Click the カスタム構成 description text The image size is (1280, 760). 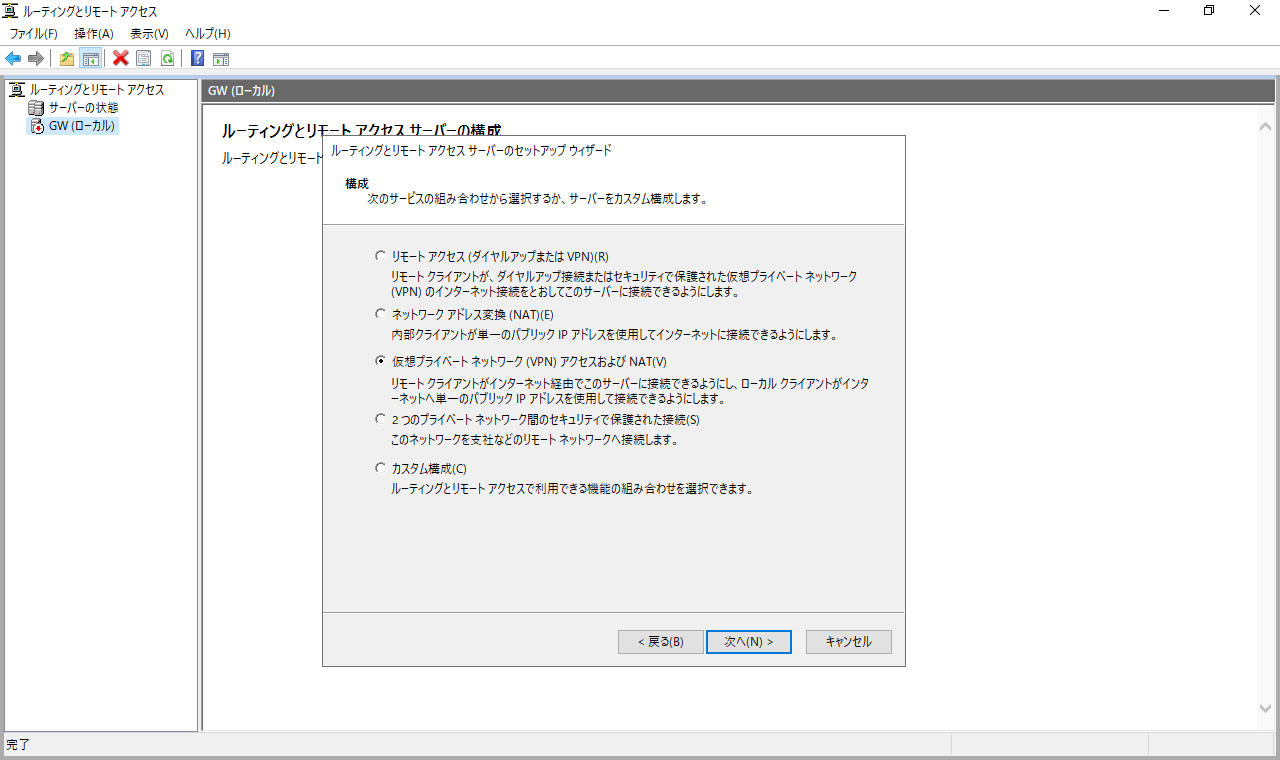click(571, 489)
